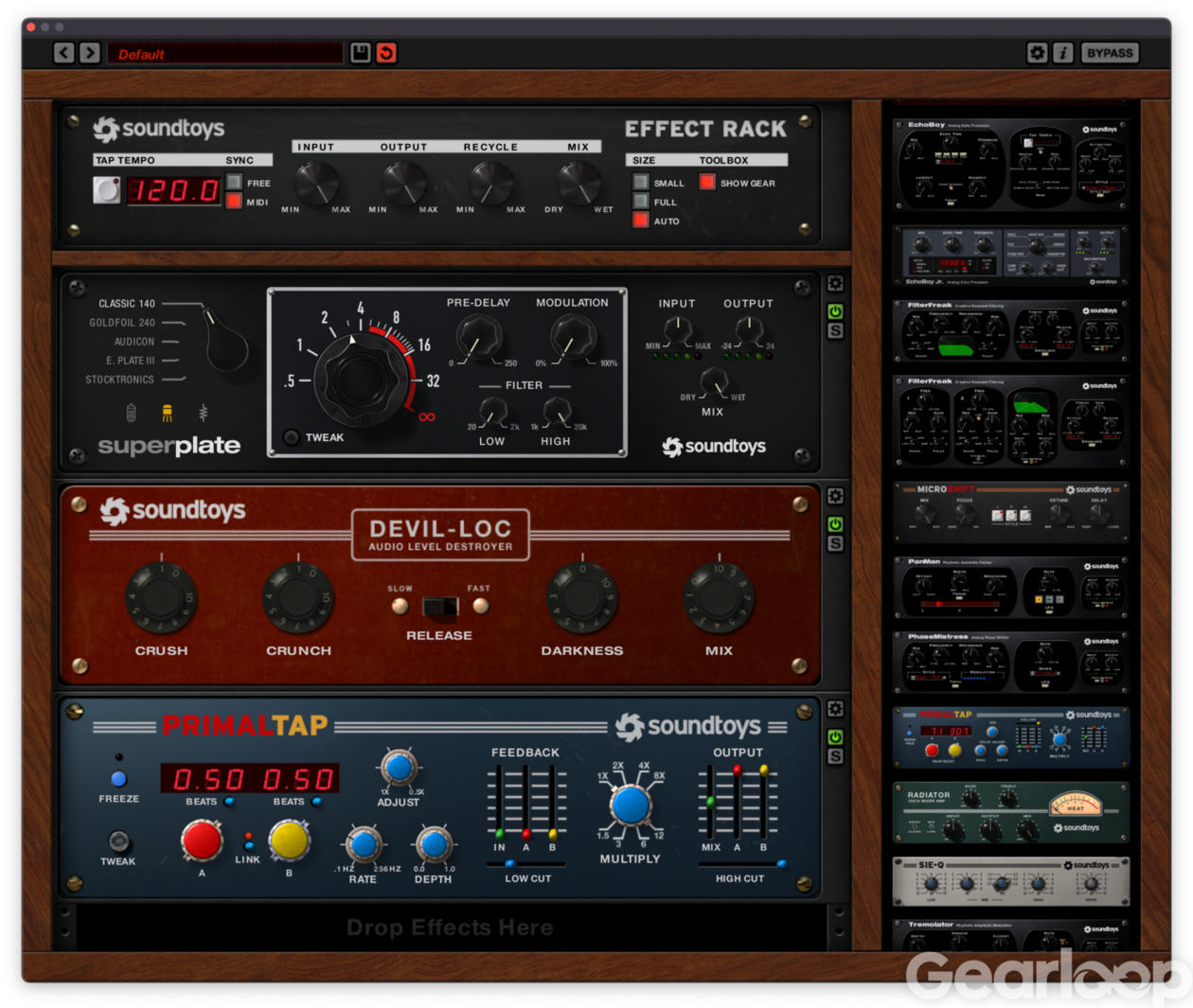Viewport: 1193px width, 1008px height.
Task: Select the SMALL rack size
Action: 641,183
